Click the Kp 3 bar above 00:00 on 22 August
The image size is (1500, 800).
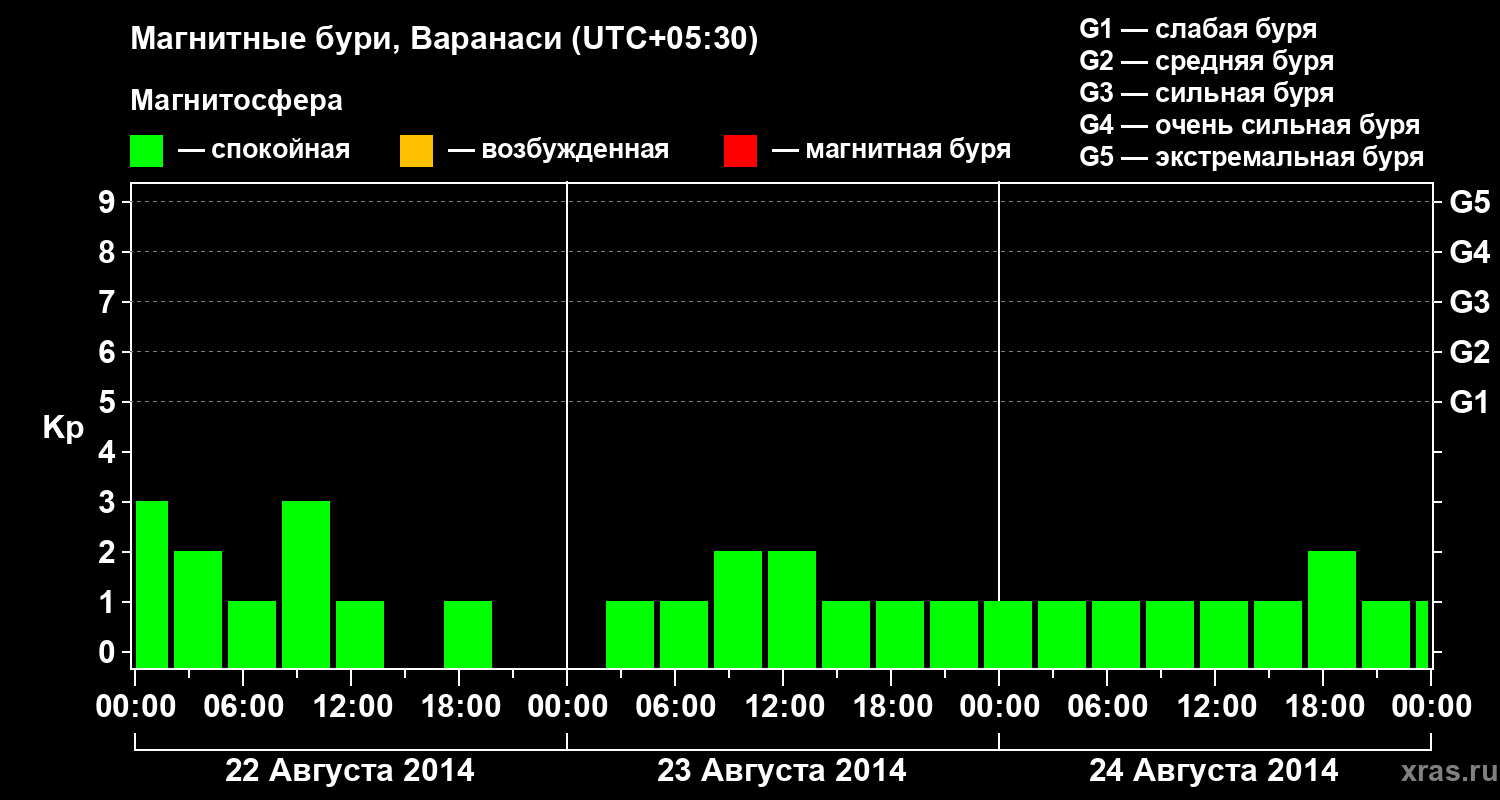(152, 584)
